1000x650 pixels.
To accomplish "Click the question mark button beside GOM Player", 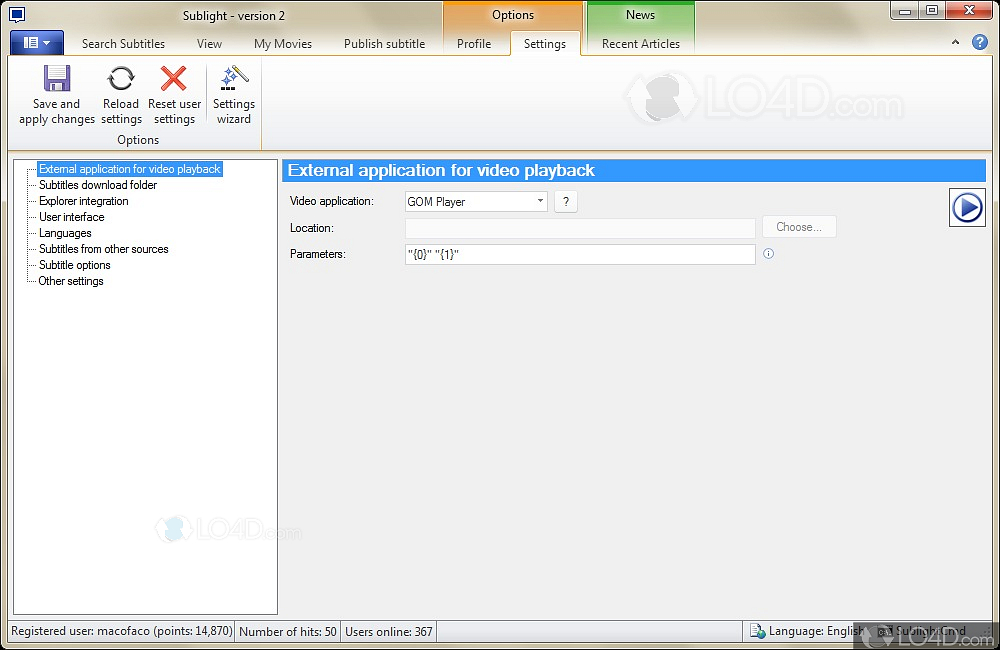I will pos(565,201).
